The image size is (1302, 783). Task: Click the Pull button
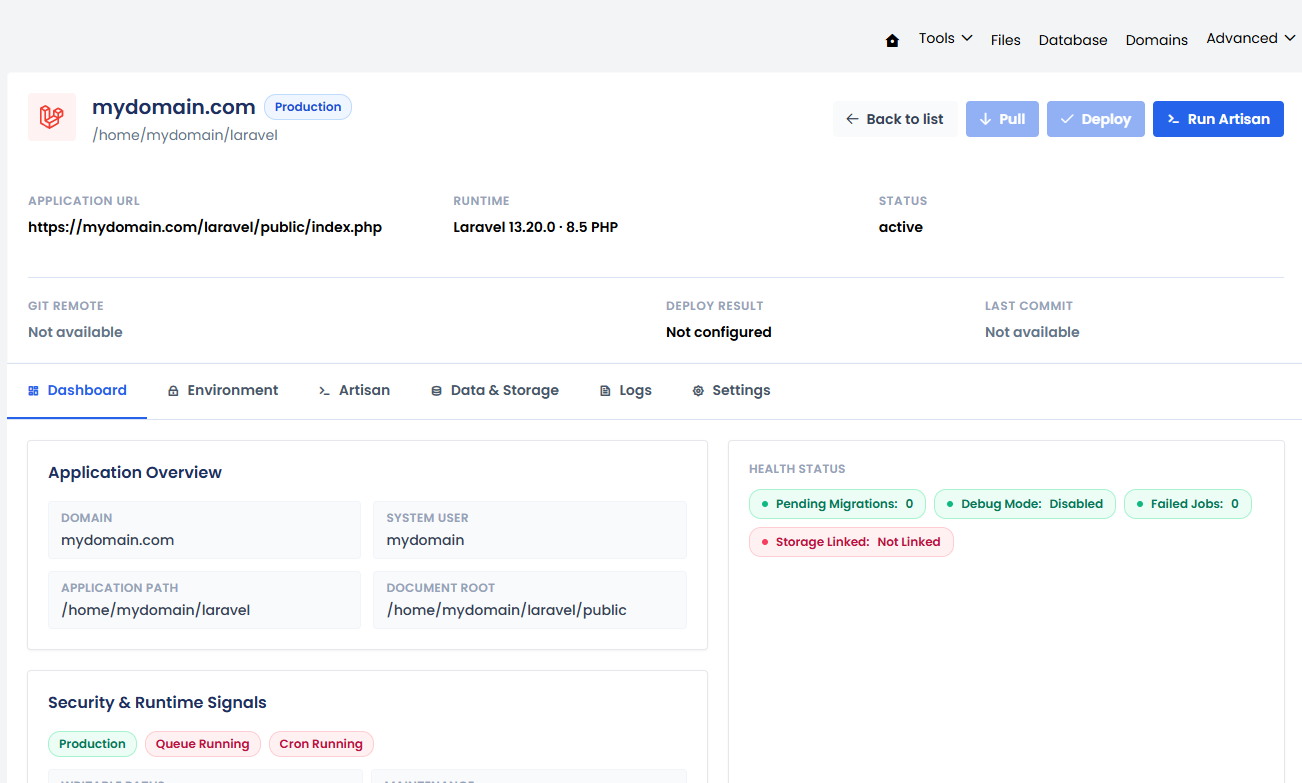pyautogui.click(x=1002, y=119)
